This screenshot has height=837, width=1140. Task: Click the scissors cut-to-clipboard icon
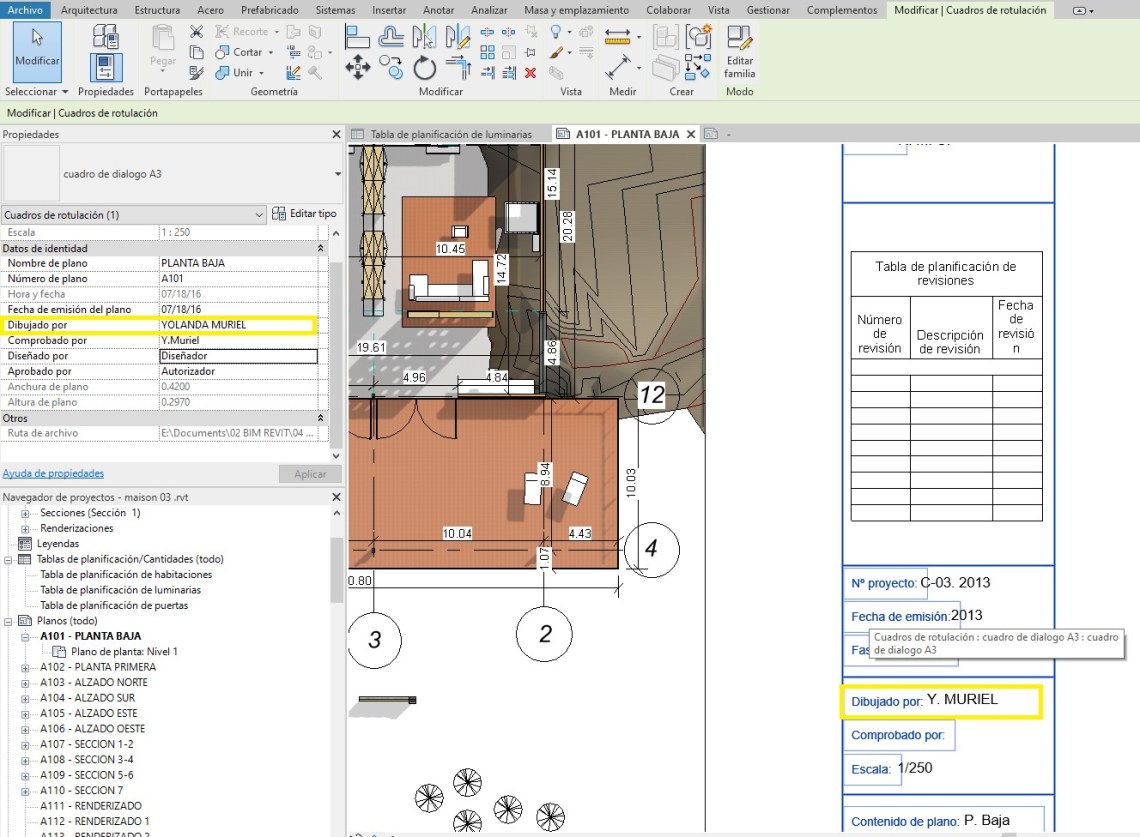[x=196, y=32]
